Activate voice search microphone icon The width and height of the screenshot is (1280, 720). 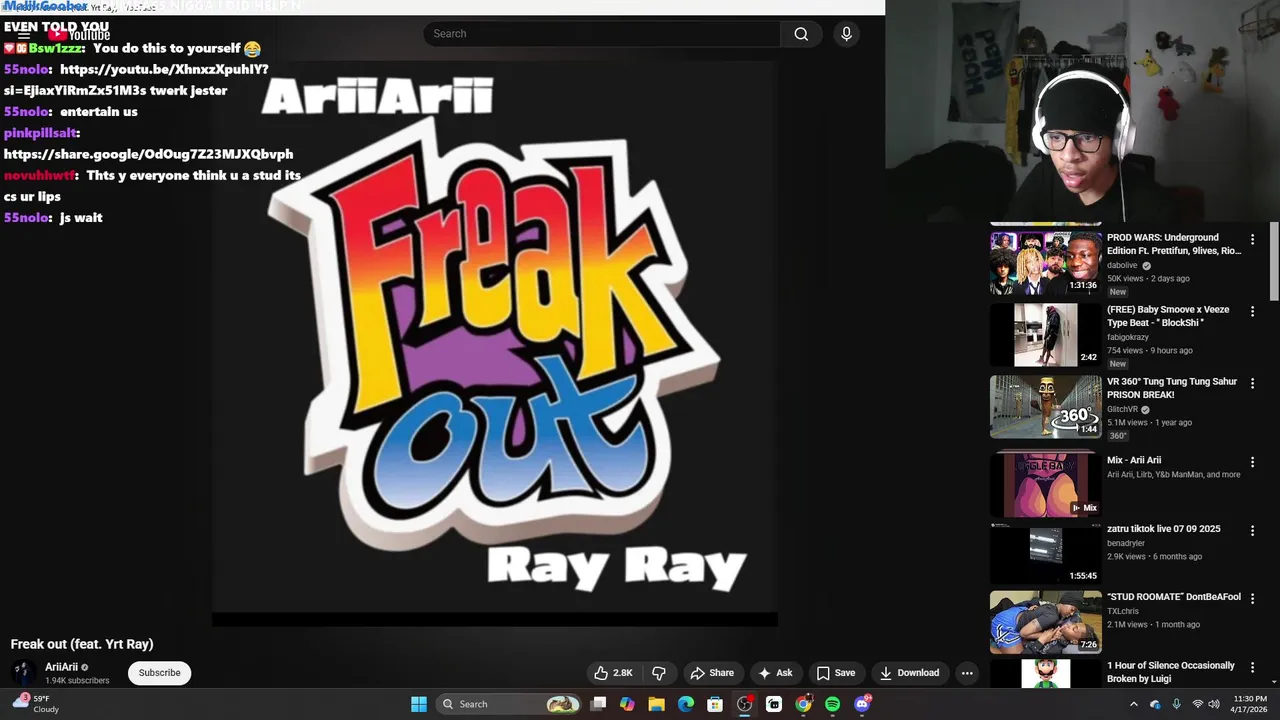[846, 34]
